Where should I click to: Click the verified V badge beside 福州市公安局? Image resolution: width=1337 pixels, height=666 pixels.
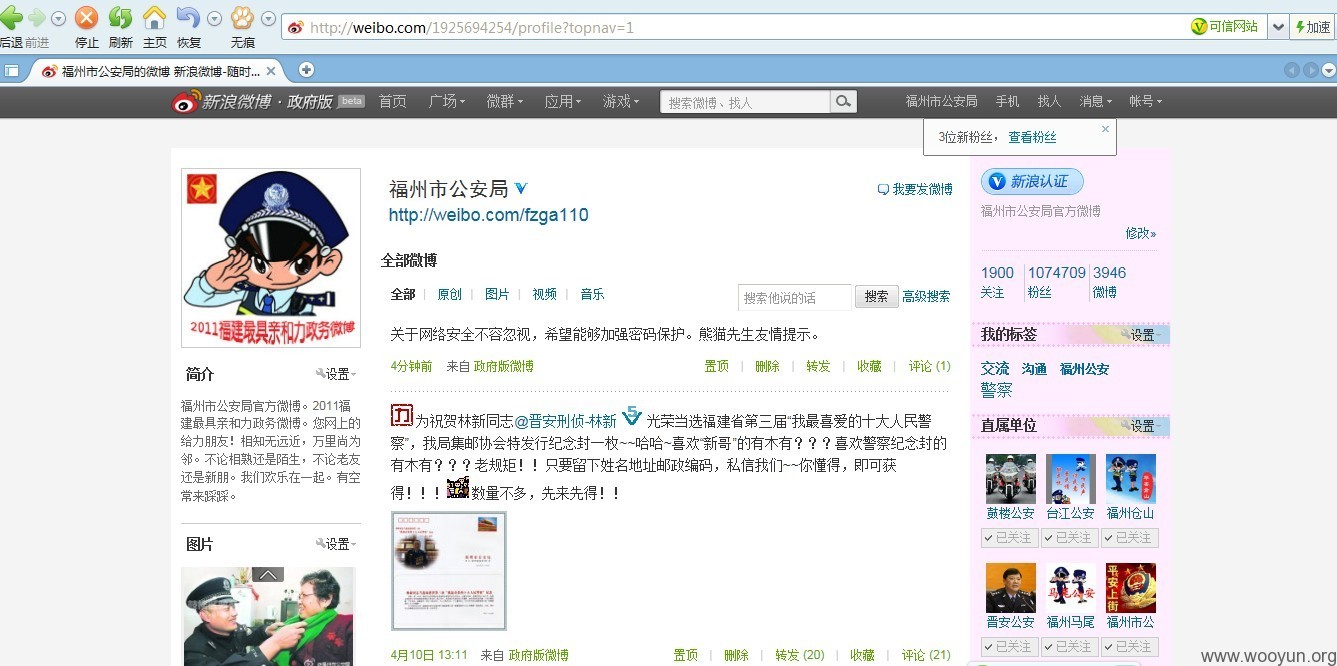click(521, 188)
